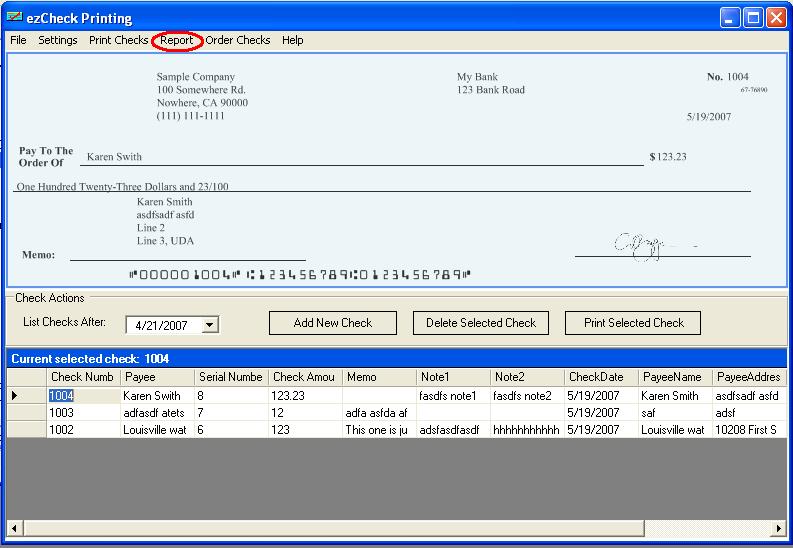Image resolution: width=793 pixels, height=548 pixels.
Task: Click the Payee column header
Action: [x=157, y=377]
